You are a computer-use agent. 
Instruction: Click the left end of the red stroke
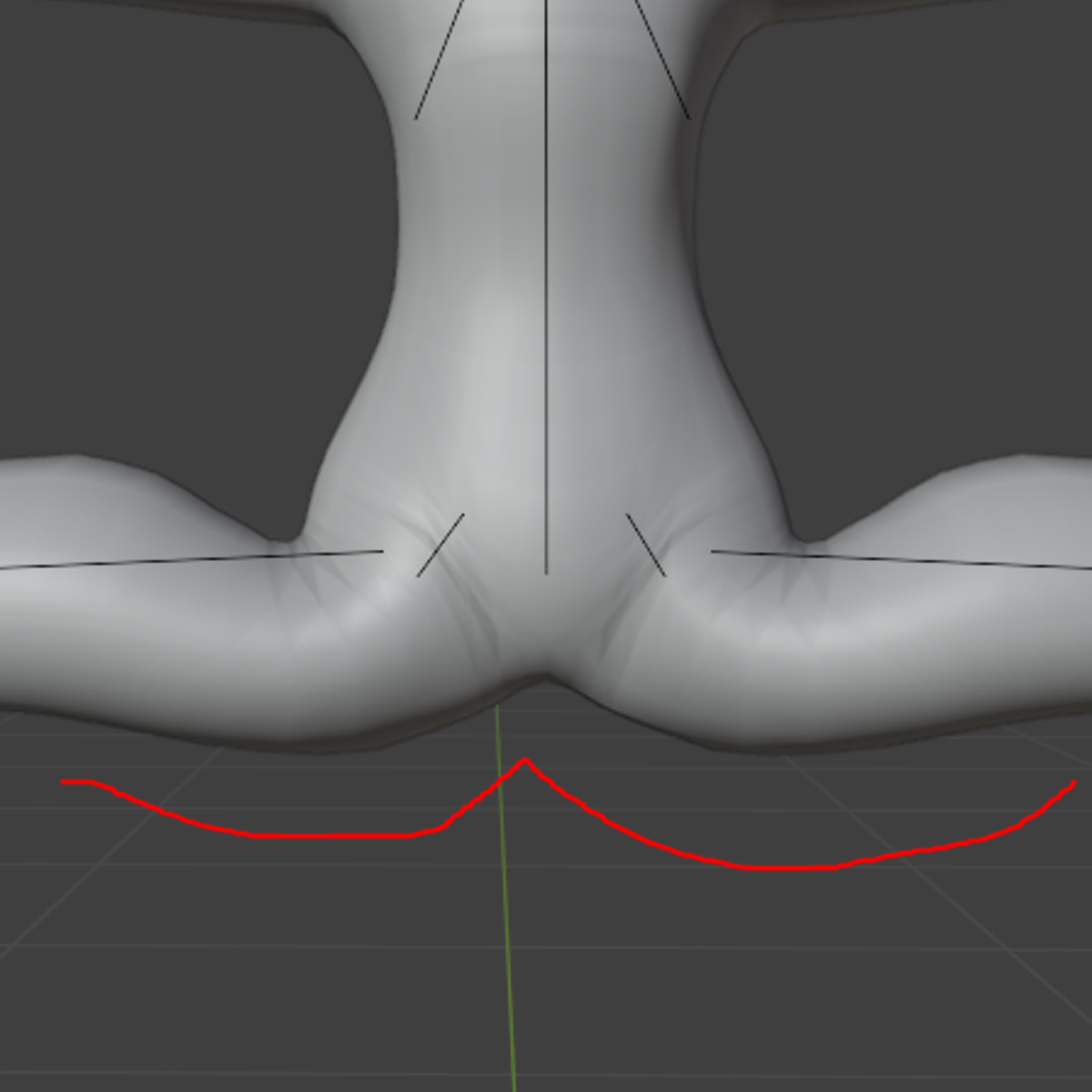[64, 781]
